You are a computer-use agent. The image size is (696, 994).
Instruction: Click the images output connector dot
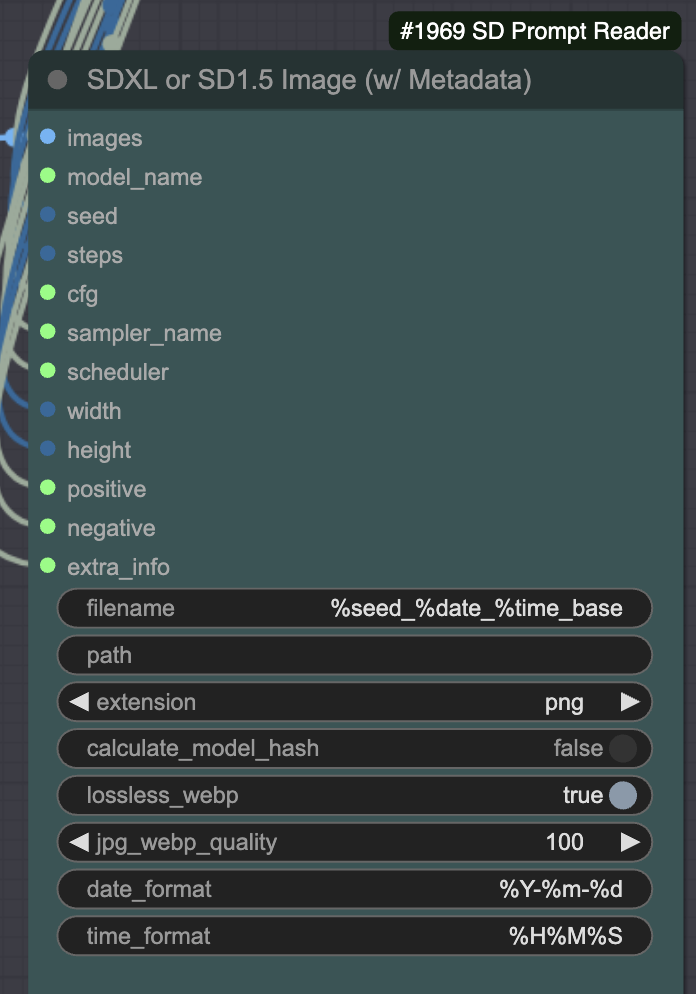(x=46, y=138)
